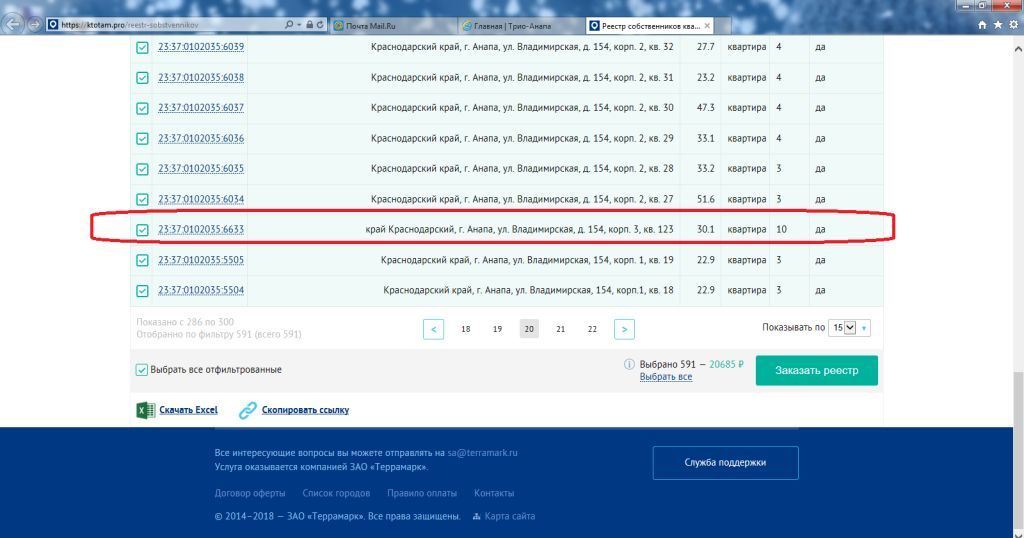The width and height of the screenshot is (1024, 538).
Task: Click the browser forward arrow button
Action: [34, 25]
